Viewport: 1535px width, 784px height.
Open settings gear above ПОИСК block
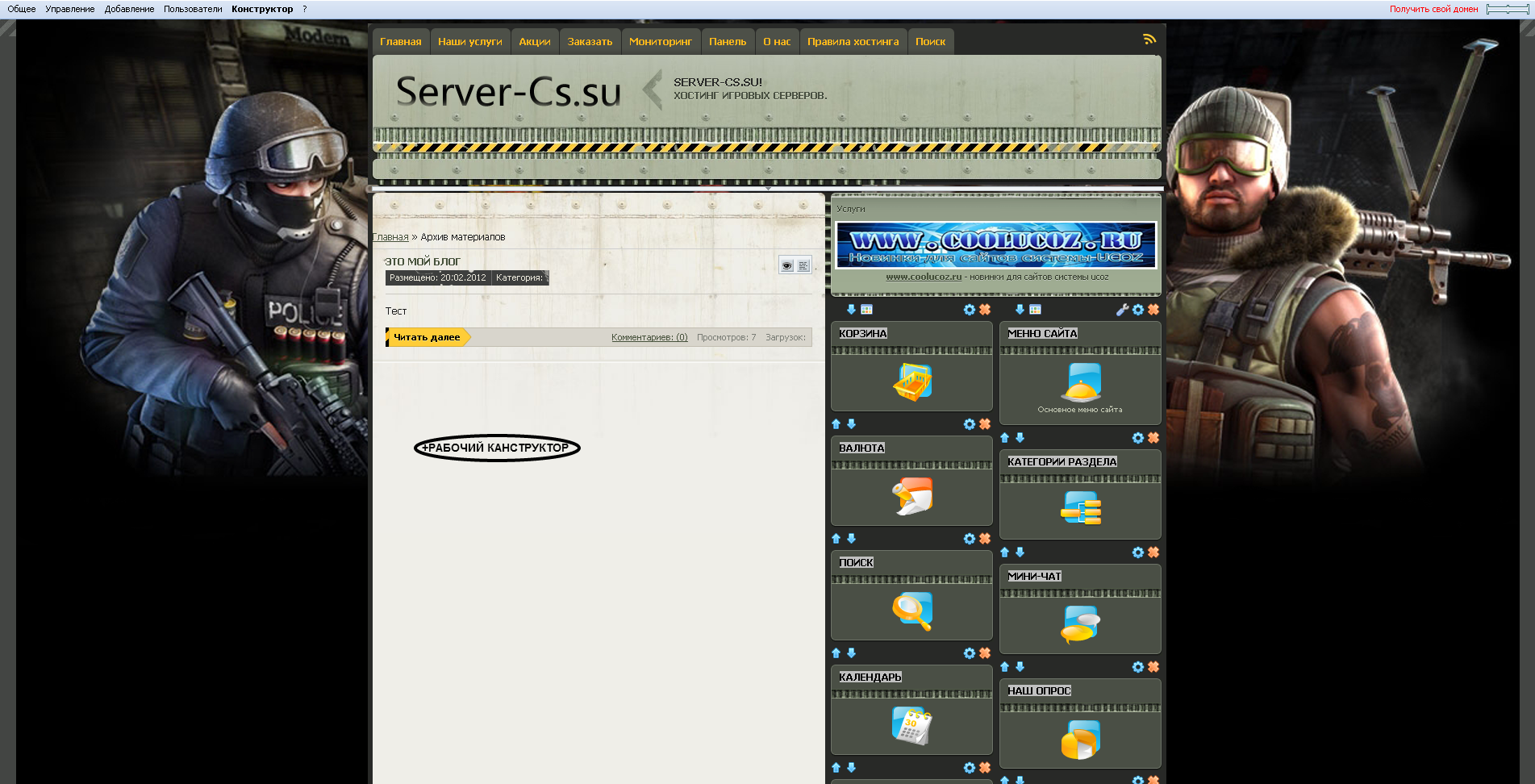pos(970,539)
